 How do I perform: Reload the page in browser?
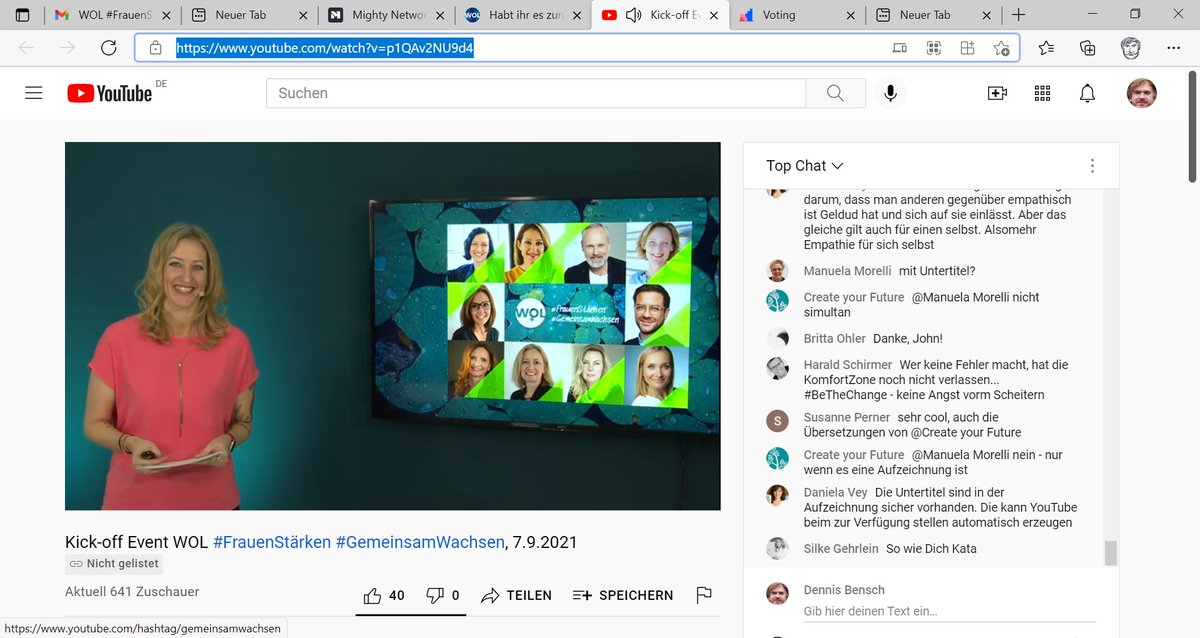(x=109, y=48)
